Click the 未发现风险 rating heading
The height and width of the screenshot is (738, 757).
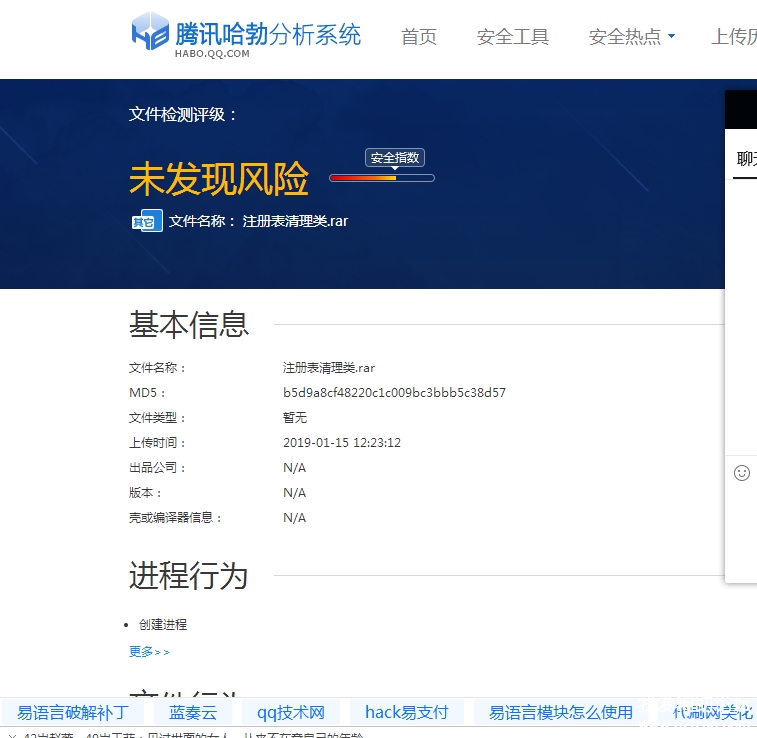tap(219, 180)
